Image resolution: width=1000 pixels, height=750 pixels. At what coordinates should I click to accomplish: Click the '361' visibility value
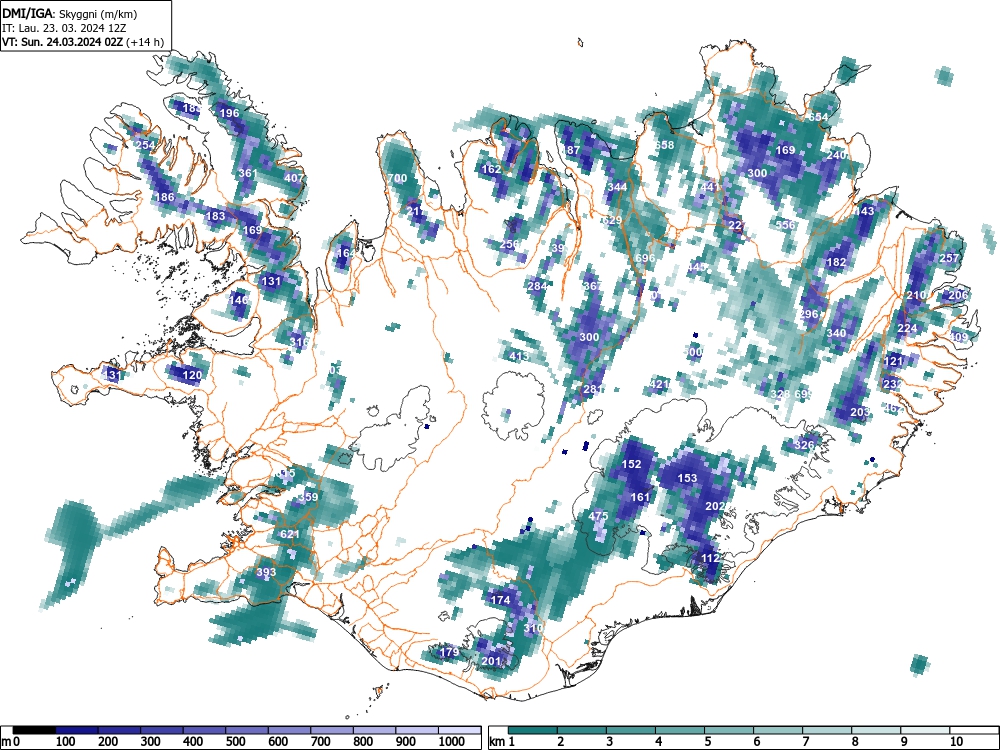click(x=247, y=173)
